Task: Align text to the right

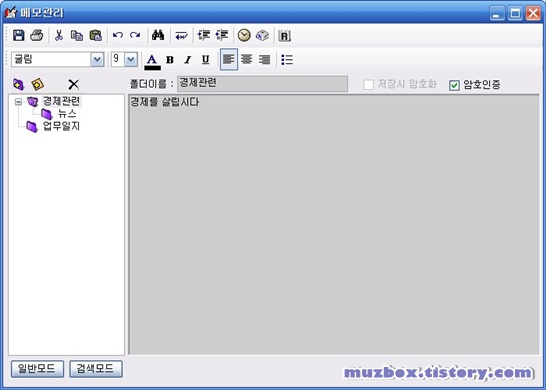Action: (264, 60)
